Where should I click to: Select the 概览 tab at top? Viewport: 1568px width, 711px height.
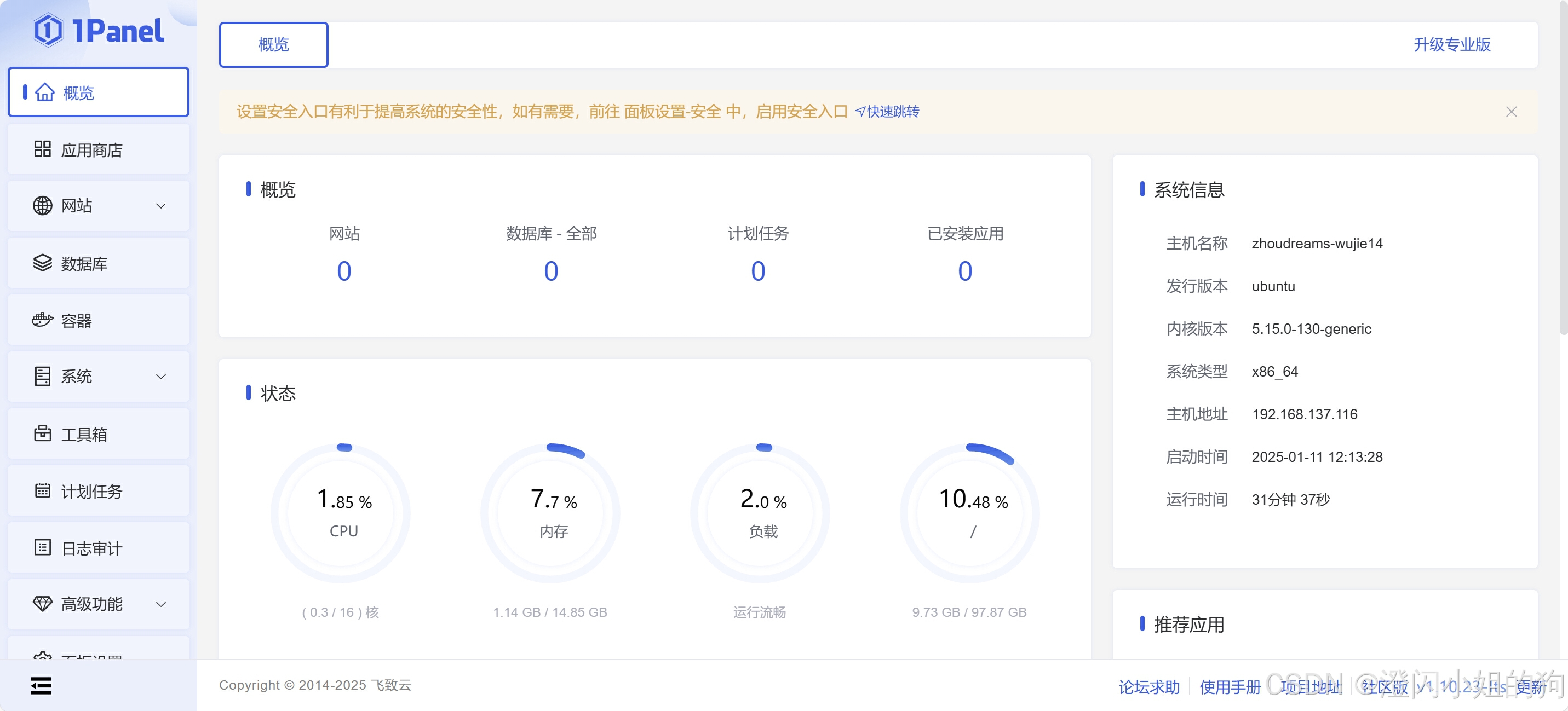273,44
